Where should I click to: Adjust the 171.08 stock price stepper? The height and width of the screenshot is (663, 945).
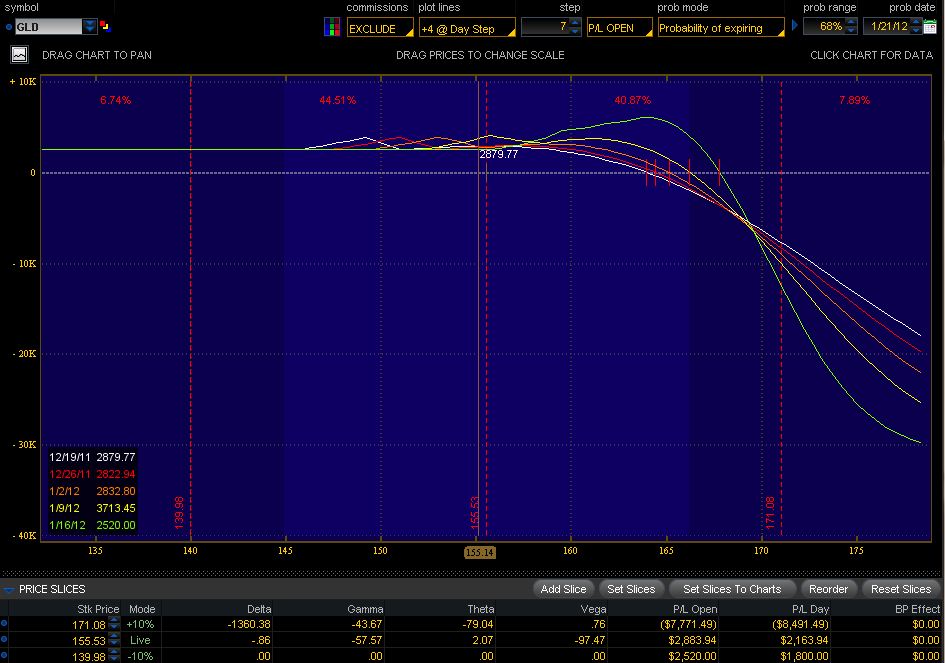114,624
